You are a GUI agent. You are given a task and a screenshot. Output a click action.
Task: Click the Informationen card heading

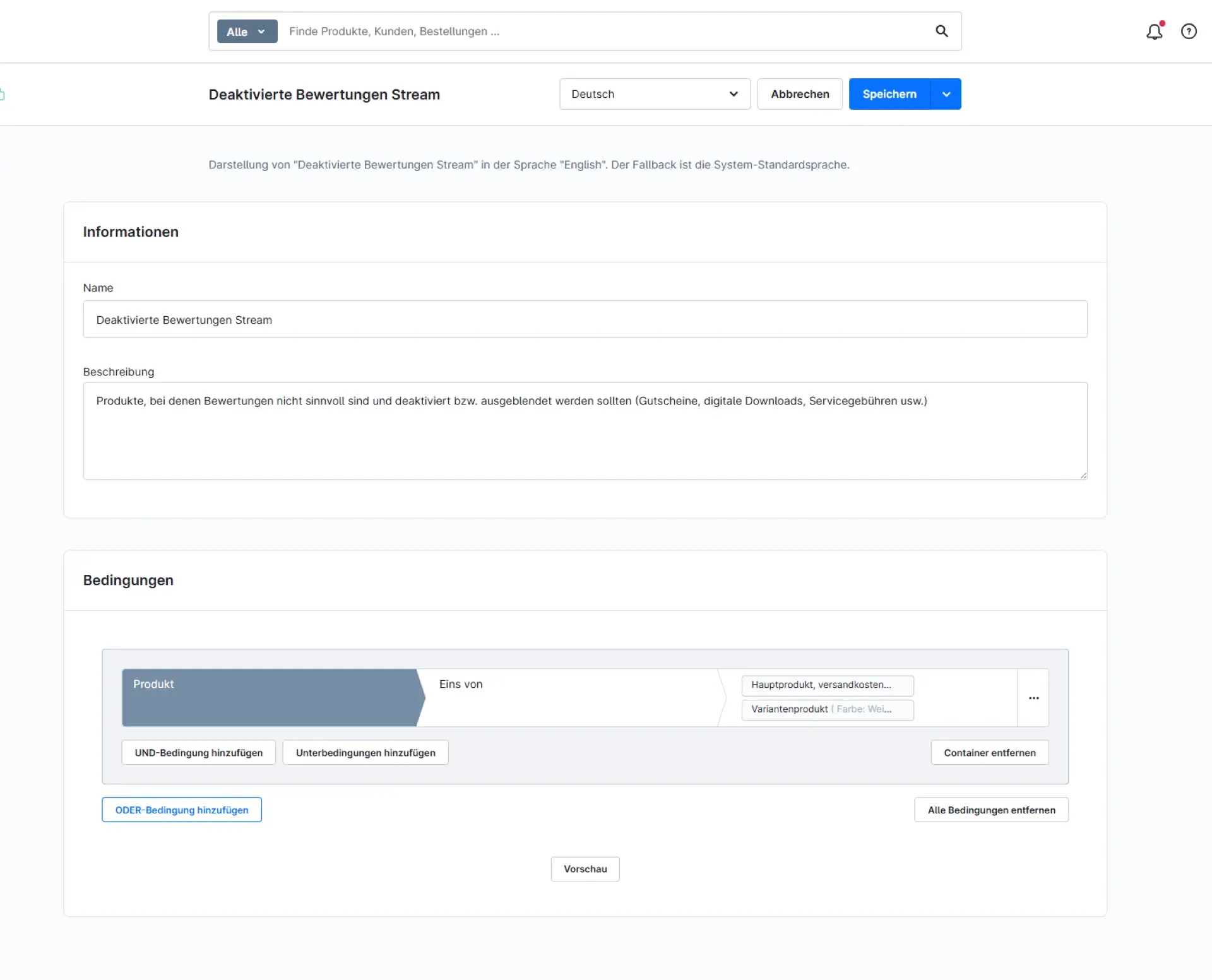coord(131,232)
